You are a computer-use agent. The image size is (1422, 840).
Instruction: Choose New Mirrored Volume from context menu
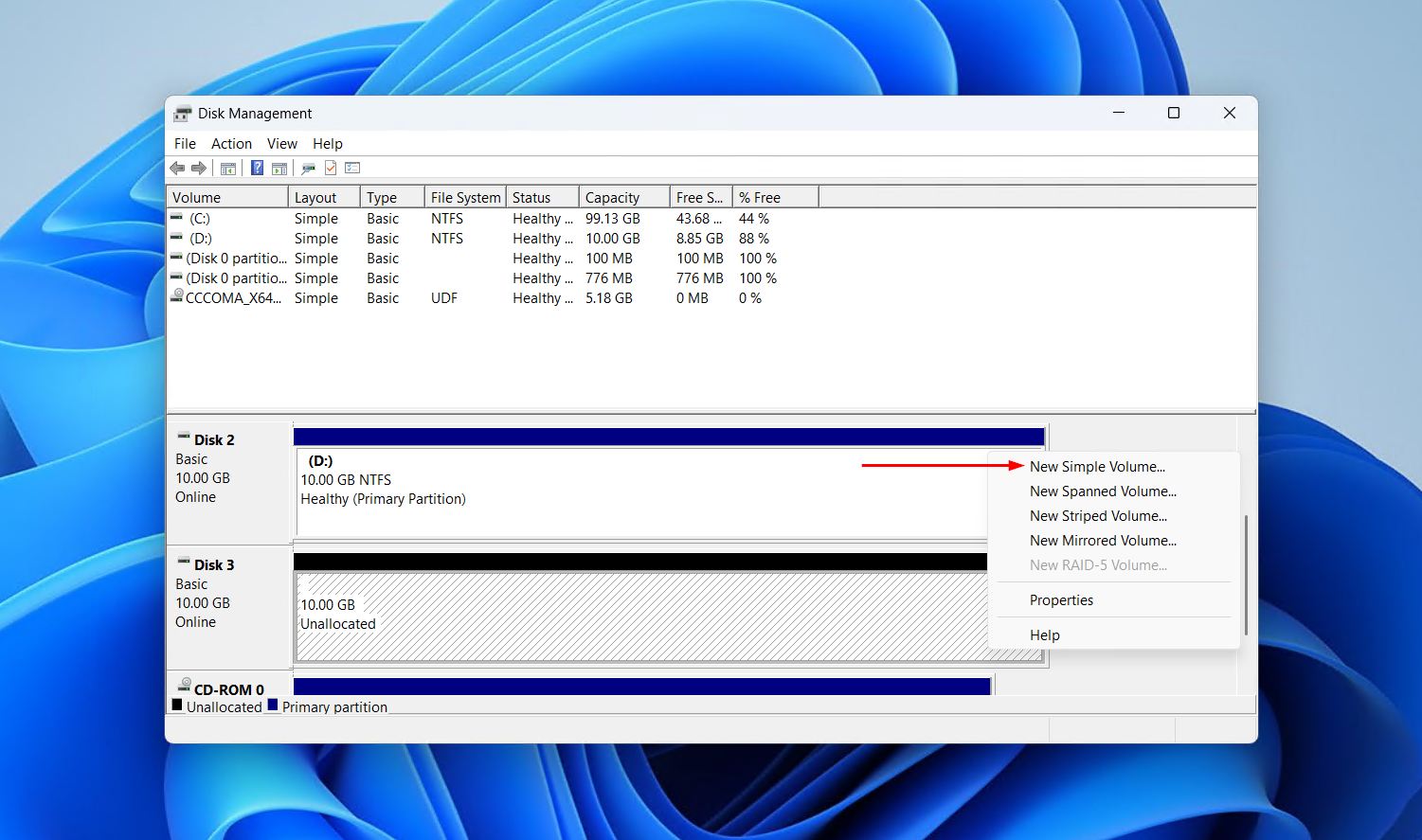(1103, 541)
